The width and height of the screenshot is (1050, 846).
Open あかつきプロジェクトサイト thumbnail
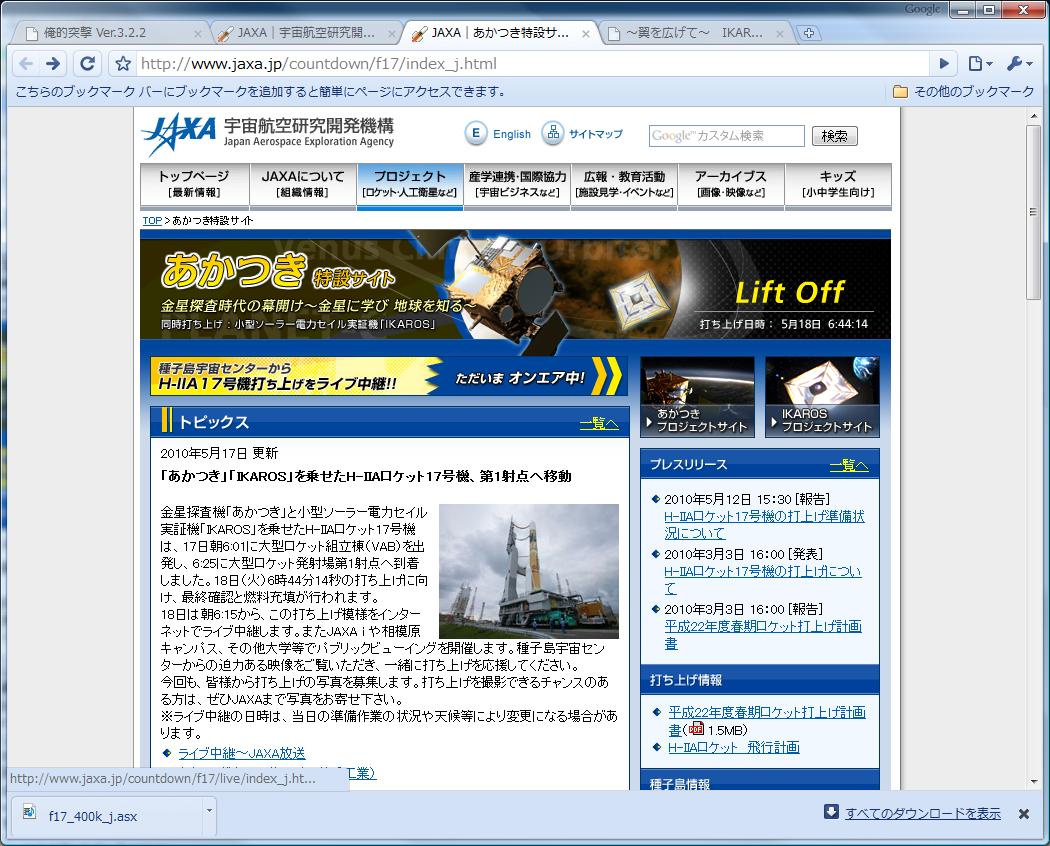point(698,397)
